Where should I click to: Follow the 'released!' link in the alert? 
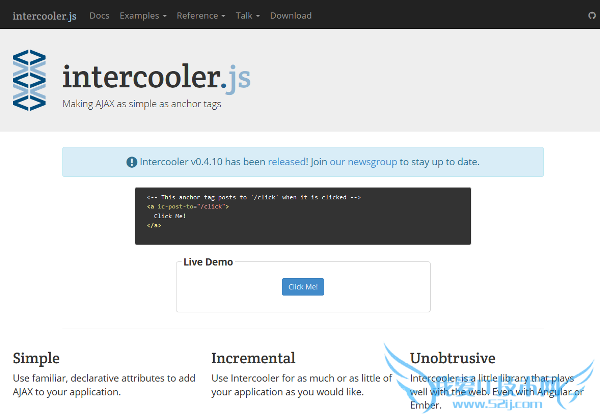[x=288, y=162]
